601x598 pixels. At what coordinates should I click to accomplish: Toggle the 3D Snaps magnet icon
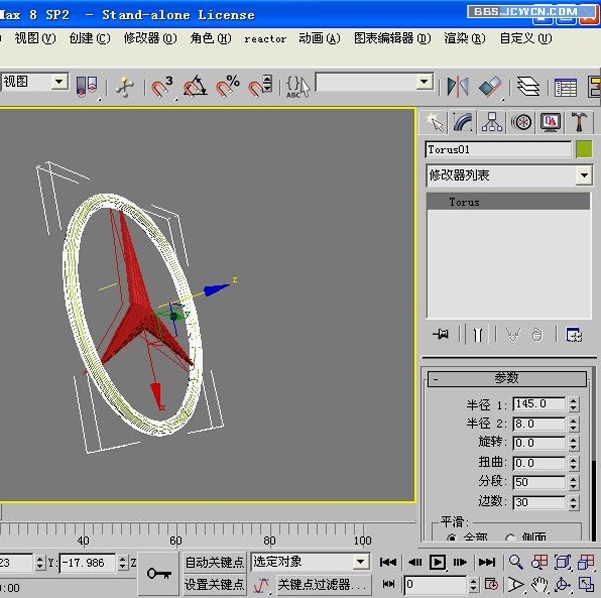[162, 87]
